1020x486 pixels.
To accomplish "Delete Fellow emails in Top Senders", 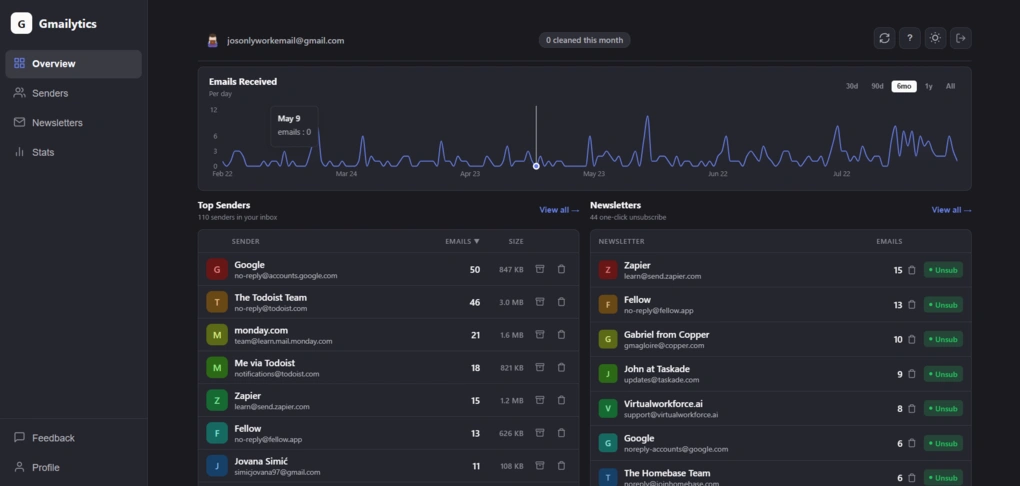I will point(561,433).
